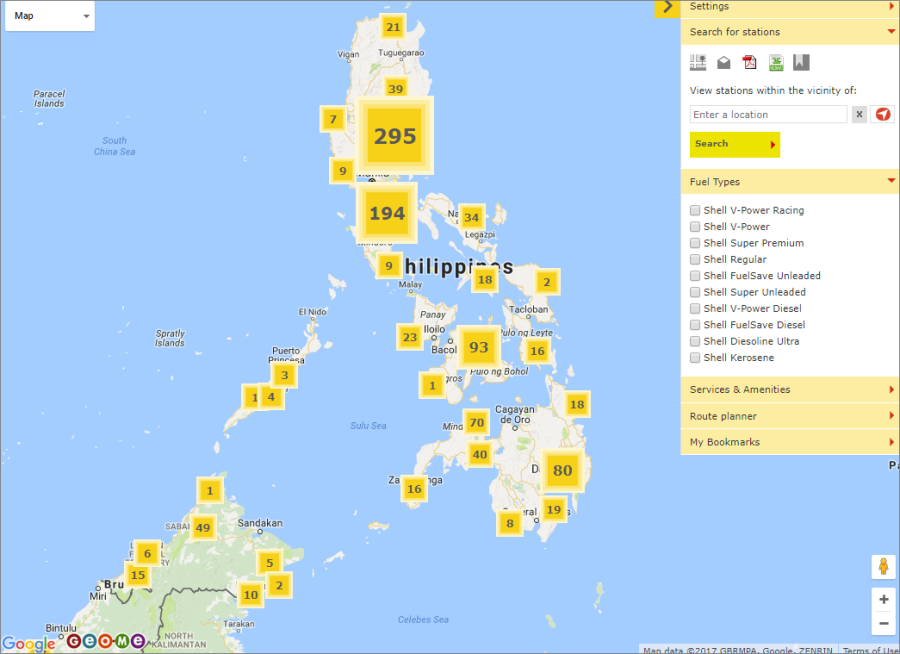The height and width of the screenshot is (654, 900).
Task: Expand the Route planner section
Action: [x=790, y=416]
